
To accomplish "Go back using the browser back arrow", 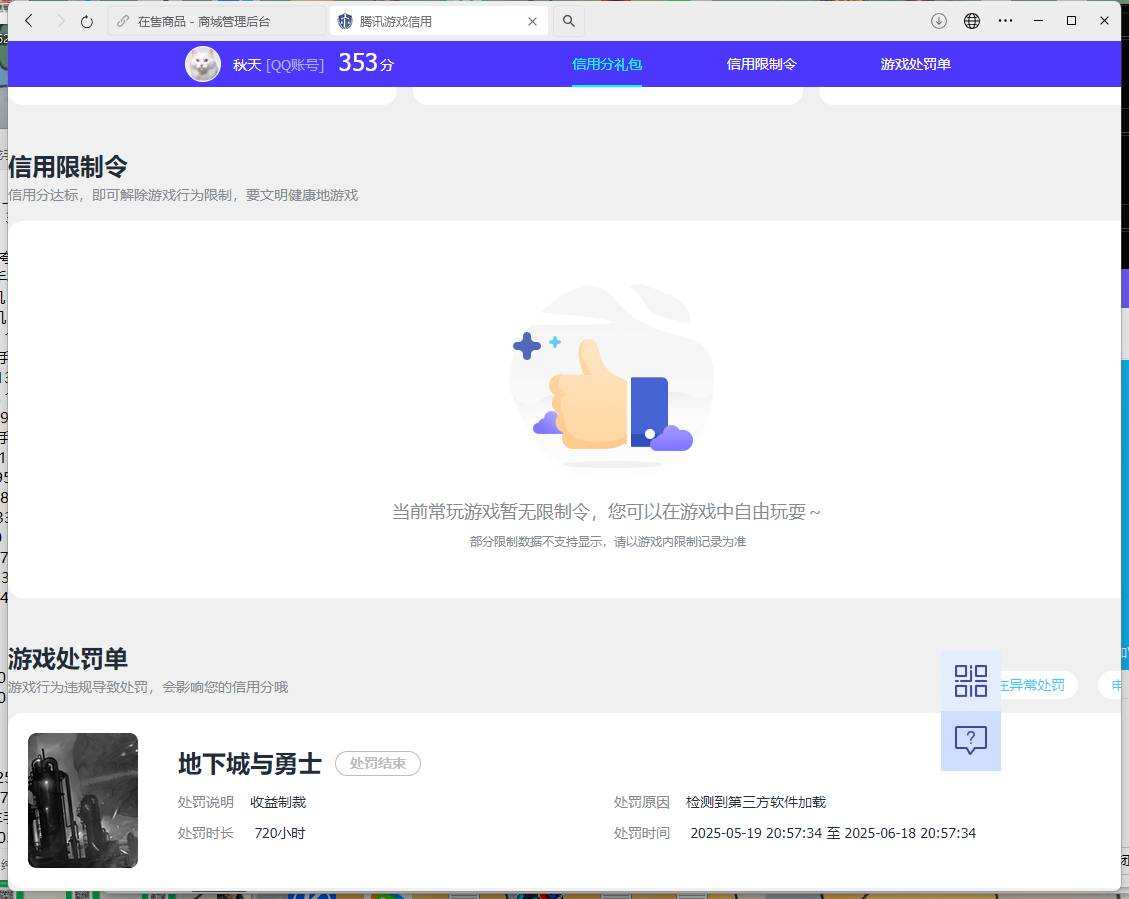I will pyautogui.click(x=29, y=21).
